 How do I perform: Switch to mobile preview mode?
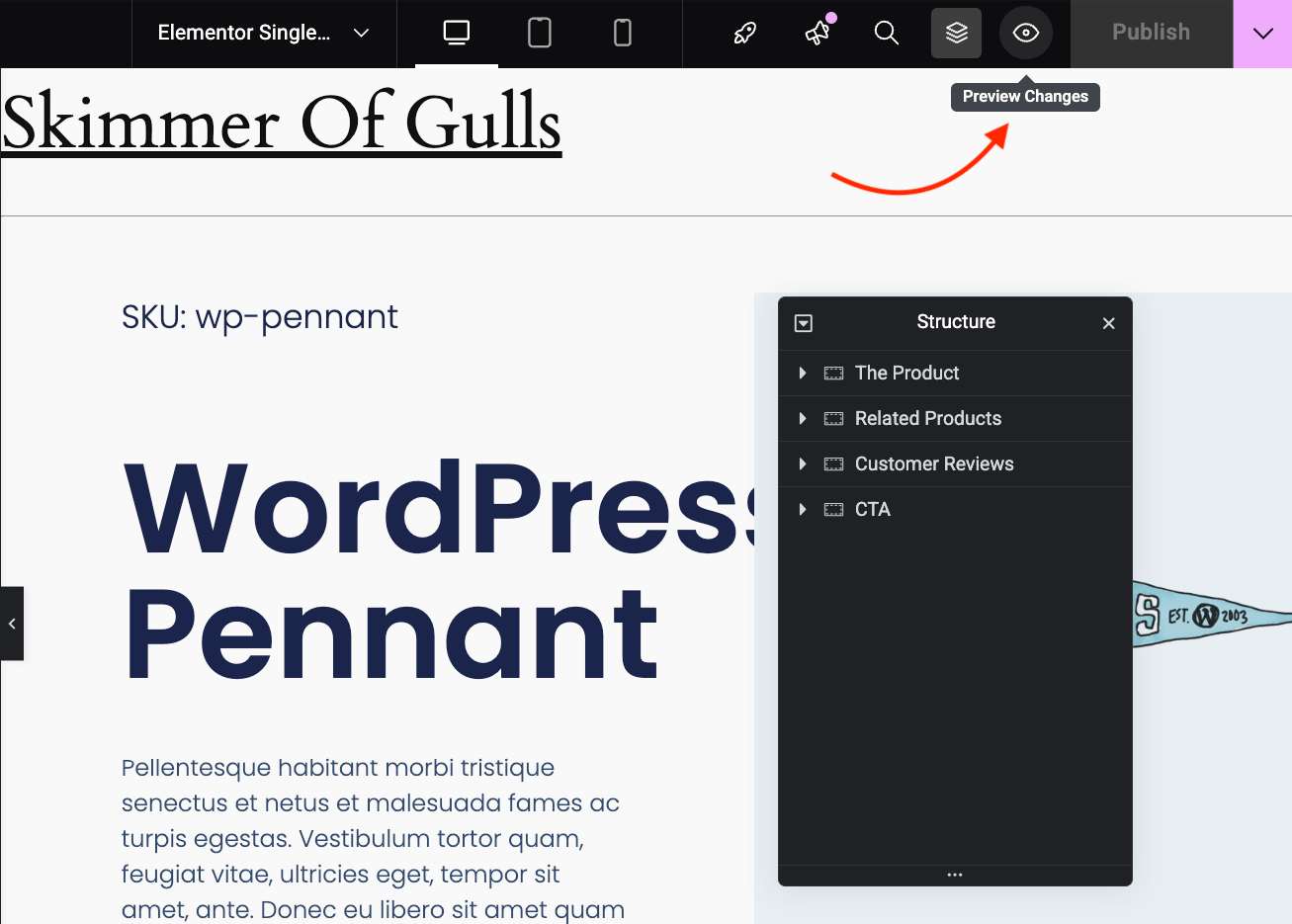tap(622, 33)
